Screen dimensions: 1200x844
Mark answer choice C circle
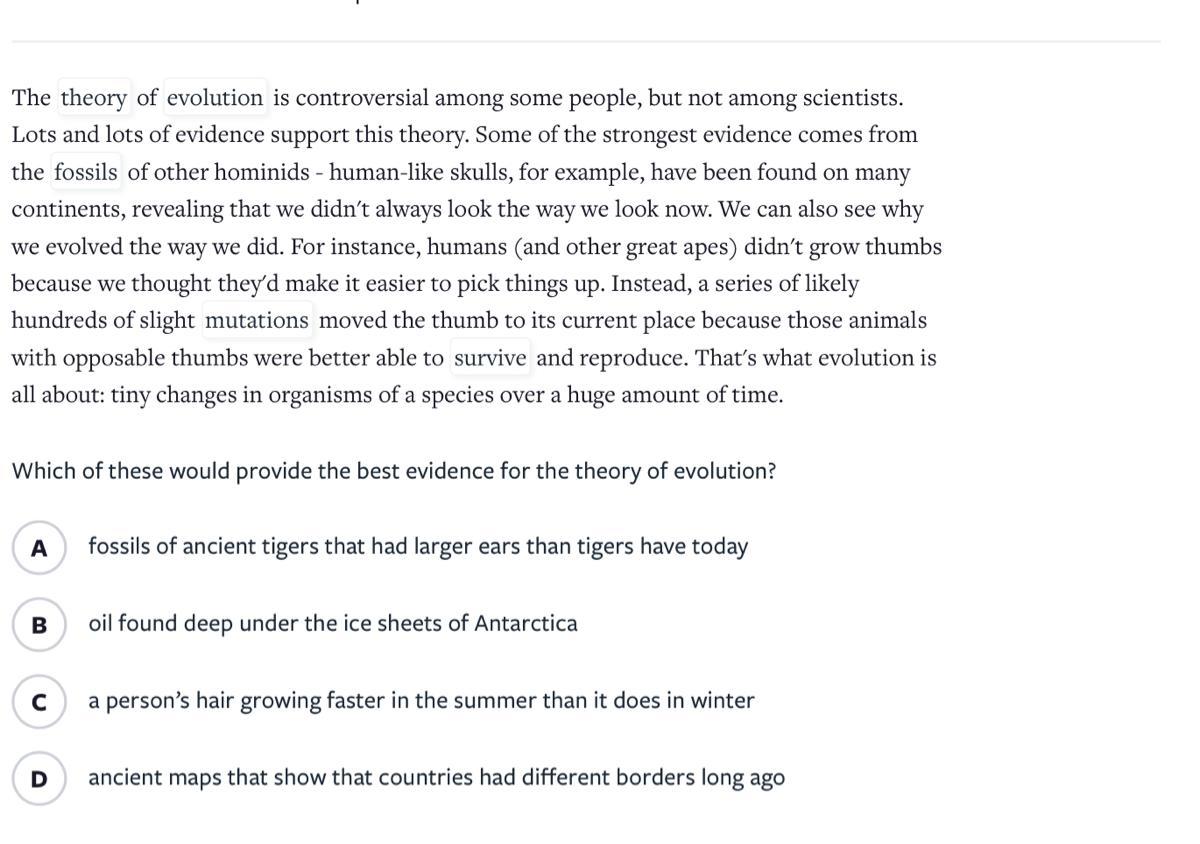[39, 702]
